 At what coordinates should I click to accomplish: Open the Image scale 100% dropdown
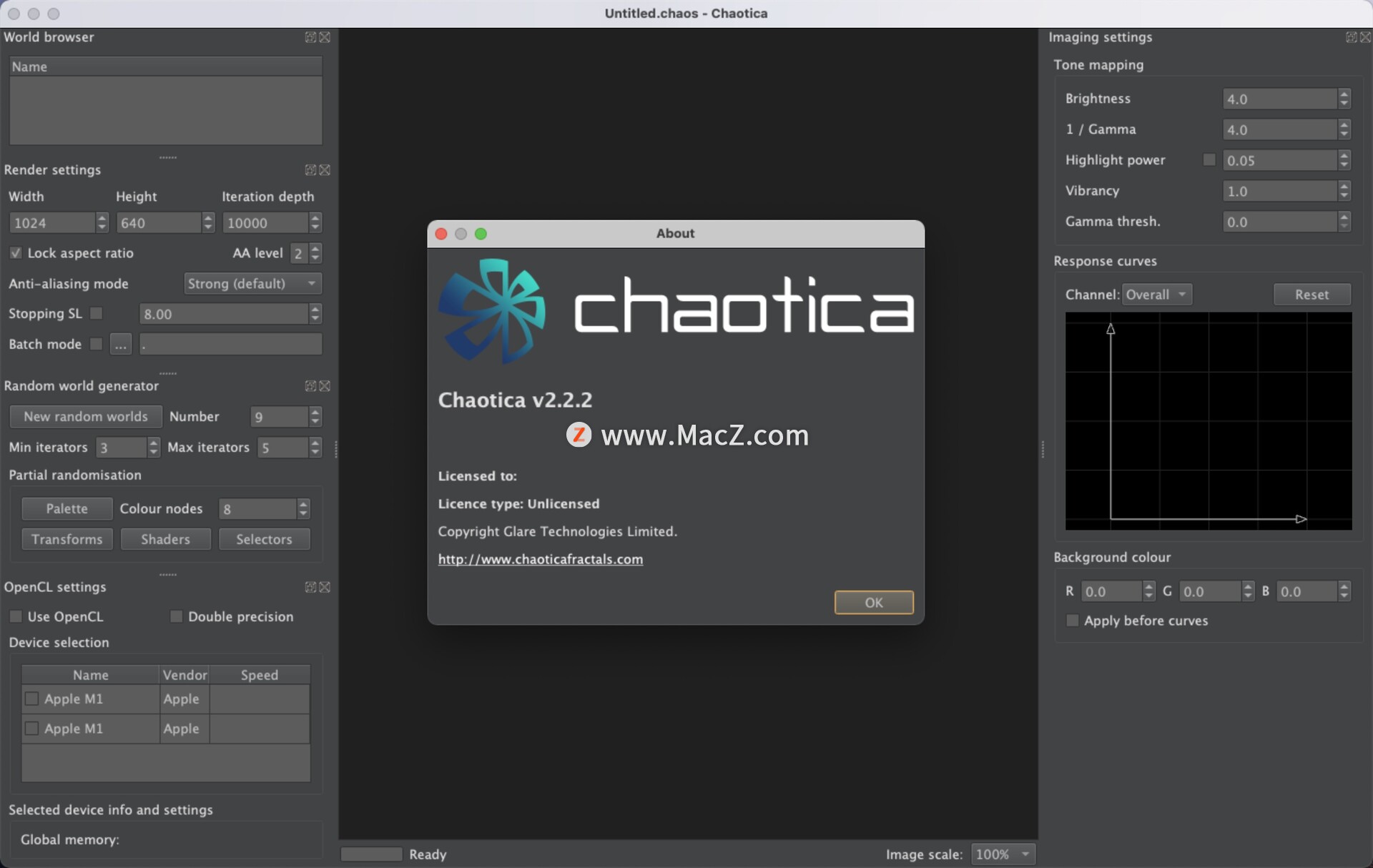(1003, 854)
